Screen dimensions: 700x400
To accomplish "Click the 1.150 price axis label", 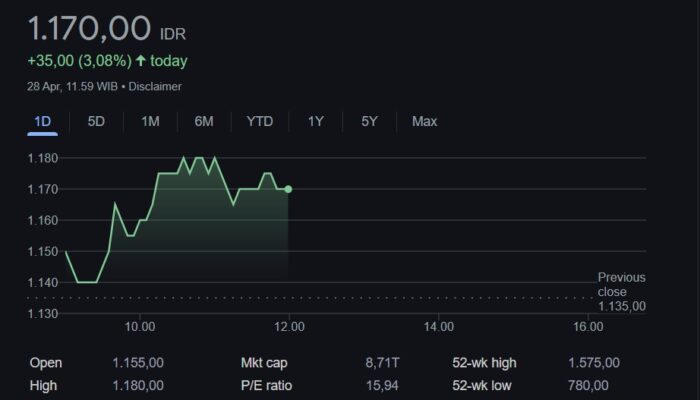I will coord(43,251).
